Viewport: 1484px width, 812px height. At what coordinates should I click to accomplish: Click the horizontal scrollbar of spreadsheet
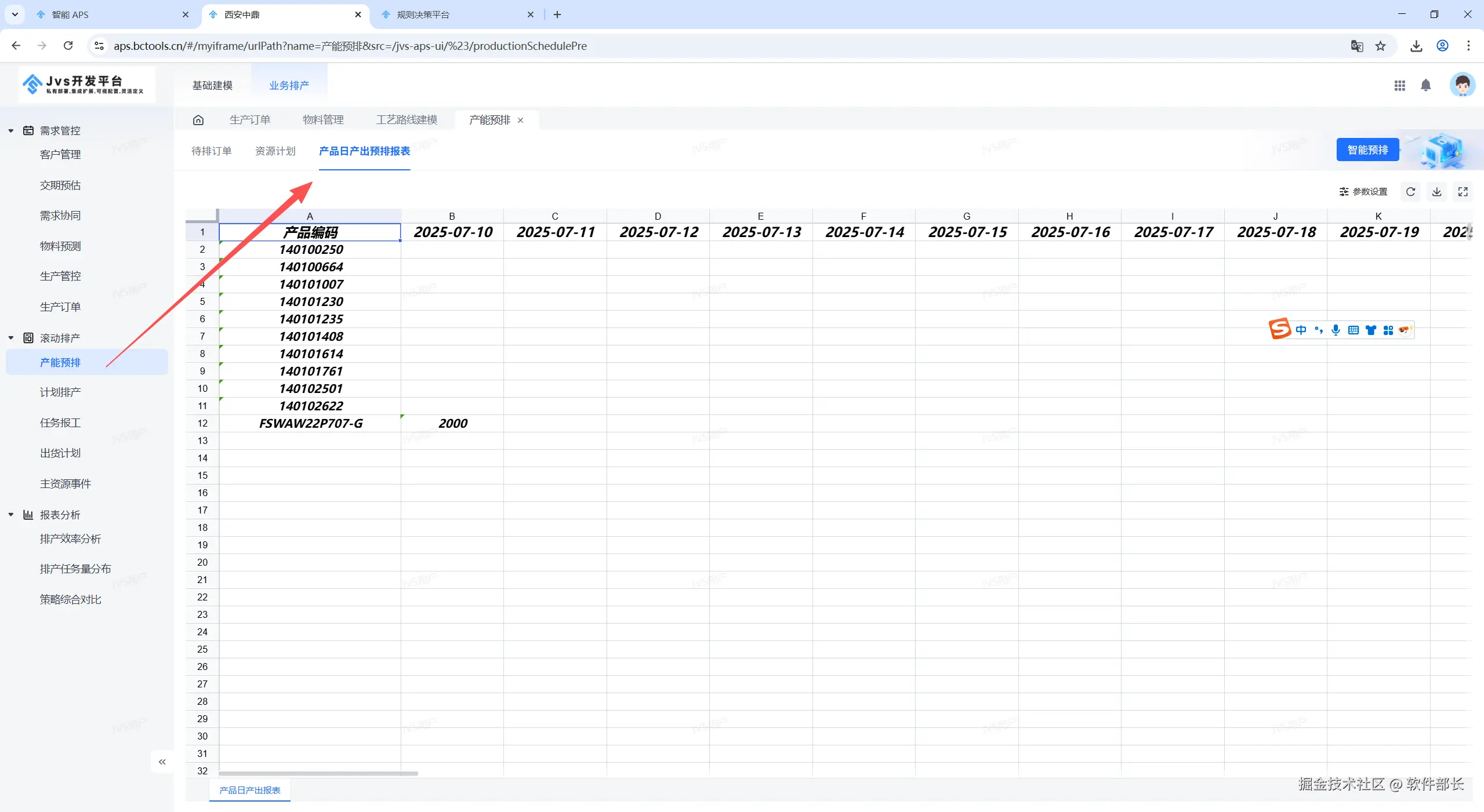318,773
